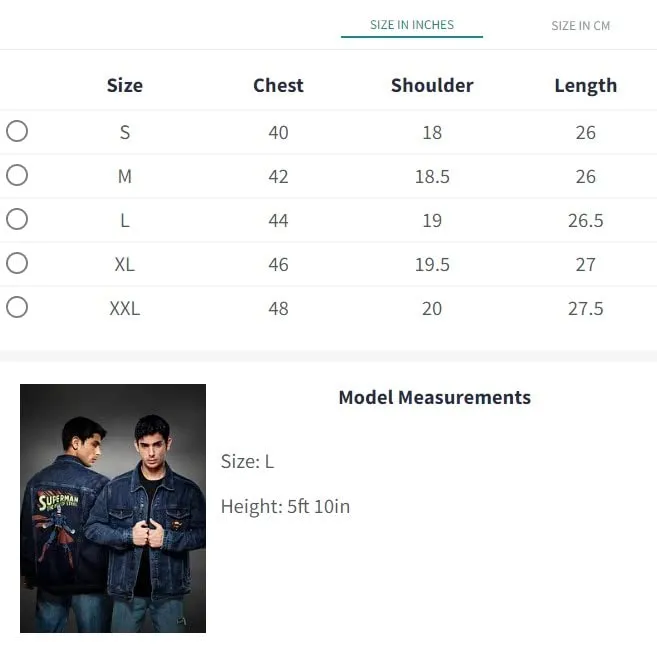
Task: Open the SIZE IN INCHES tab
Action: click(412, 25)
